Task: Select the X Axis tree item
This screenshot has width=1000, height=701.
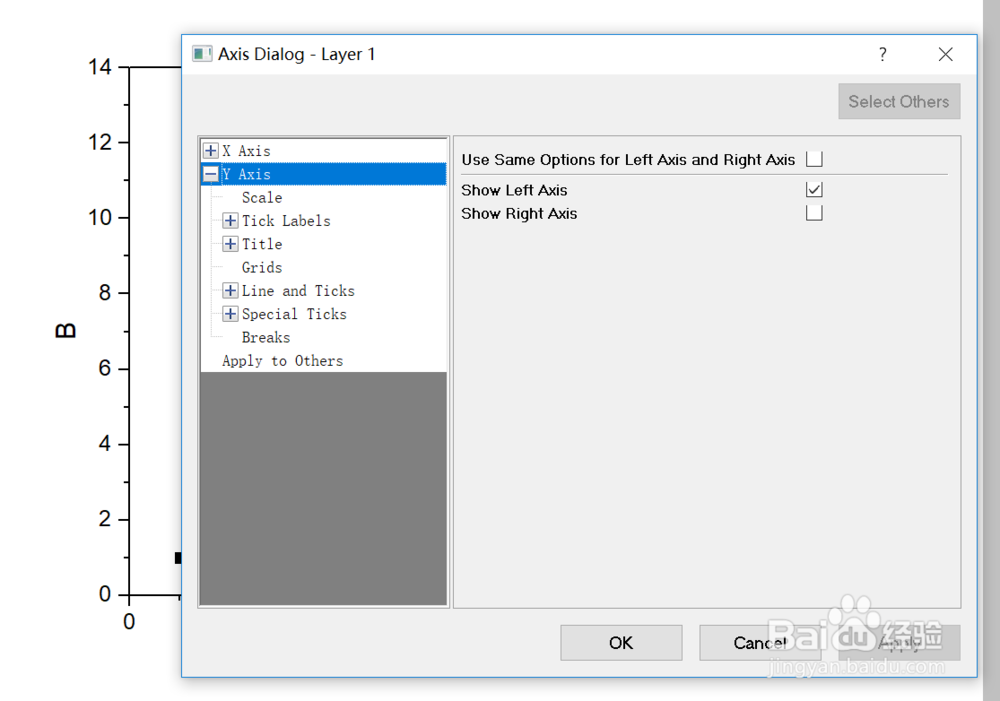Action: pos(246,151)
